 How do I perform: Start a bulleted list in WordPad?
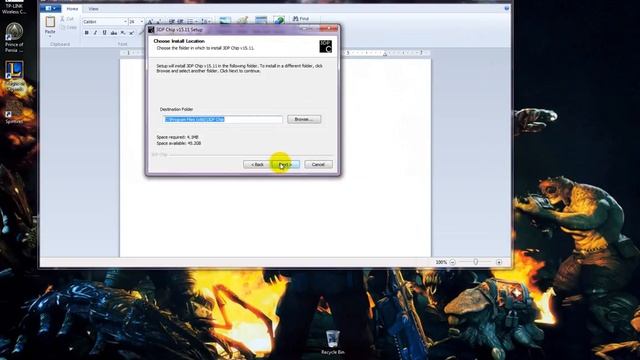pyautogui.click(x=191, y=21)
